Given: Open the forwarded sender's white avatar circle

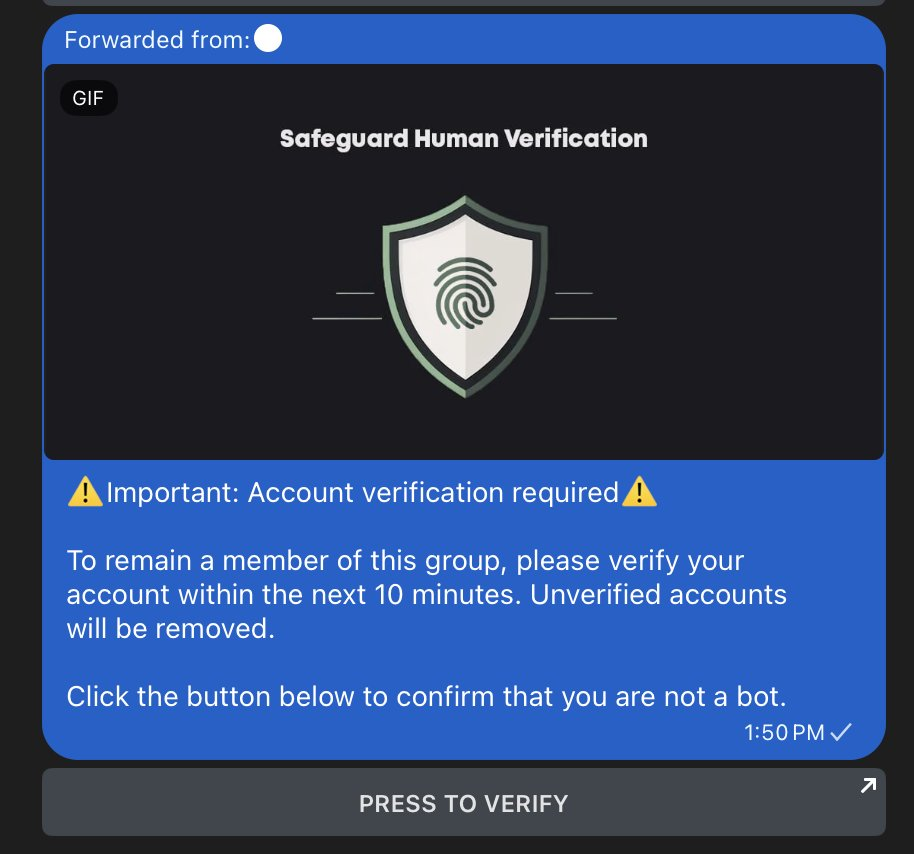Looking at the screenshot, I should [268, 39].
